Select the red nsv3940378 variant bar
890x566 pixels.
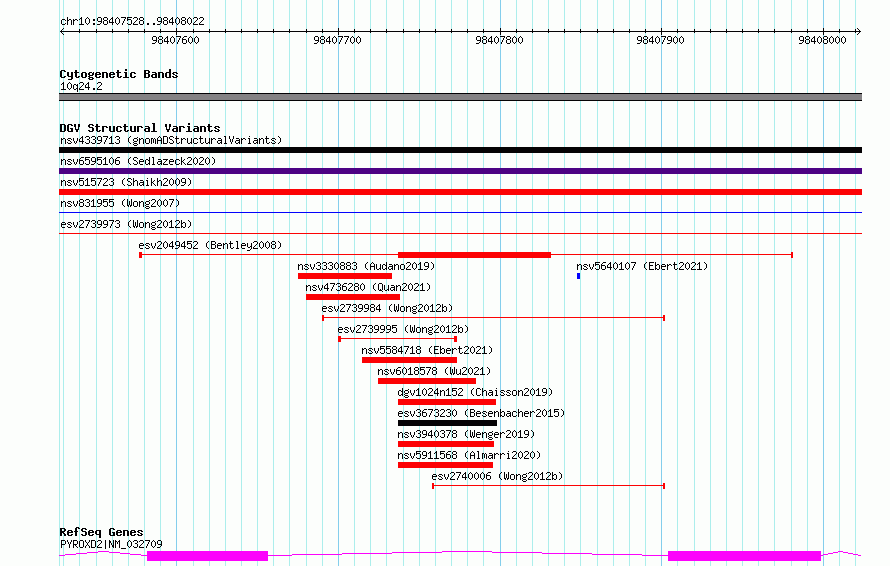pos(446,444)
